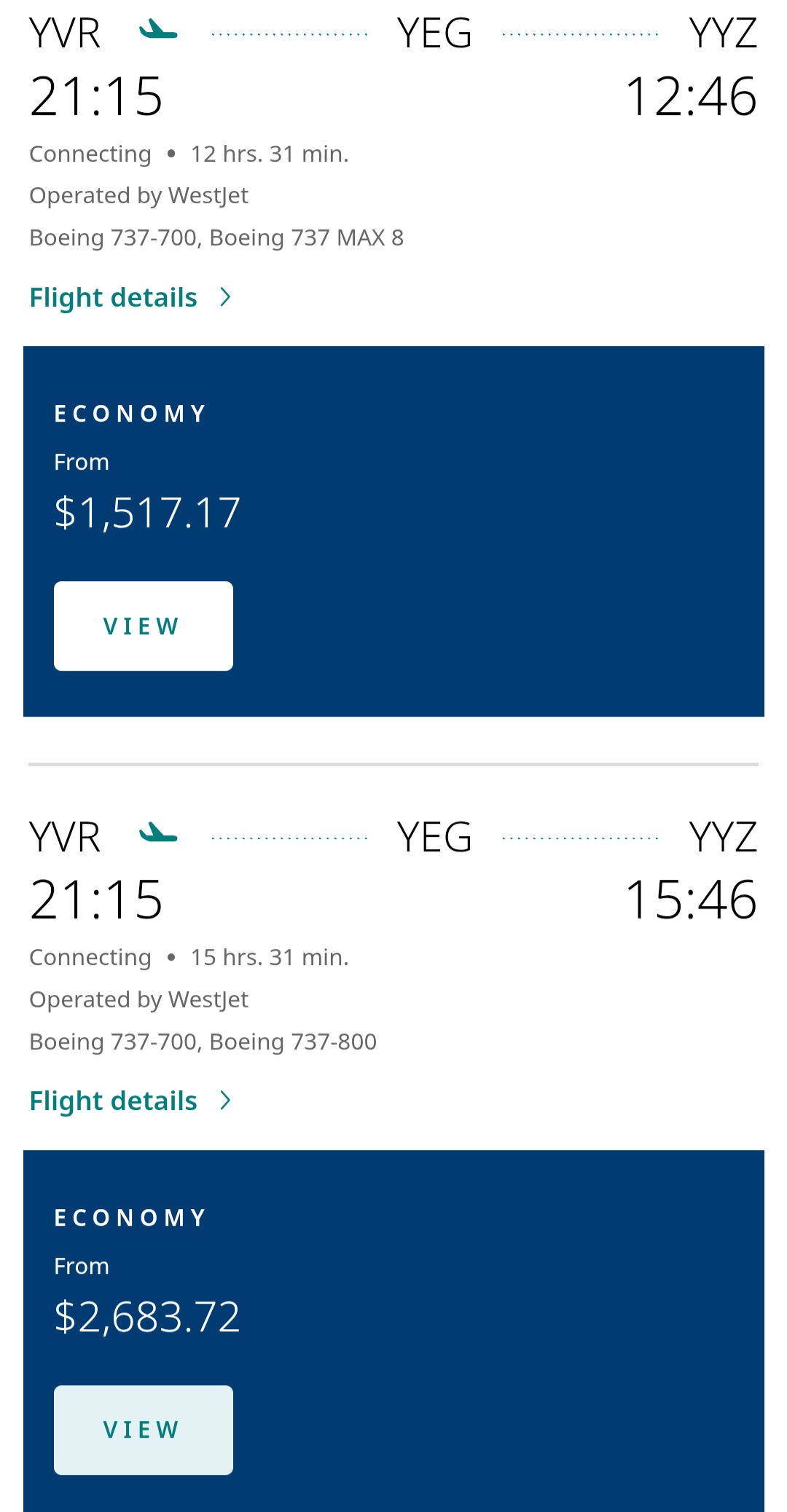Select the $1,517.17 economy price text

(147, 513)
